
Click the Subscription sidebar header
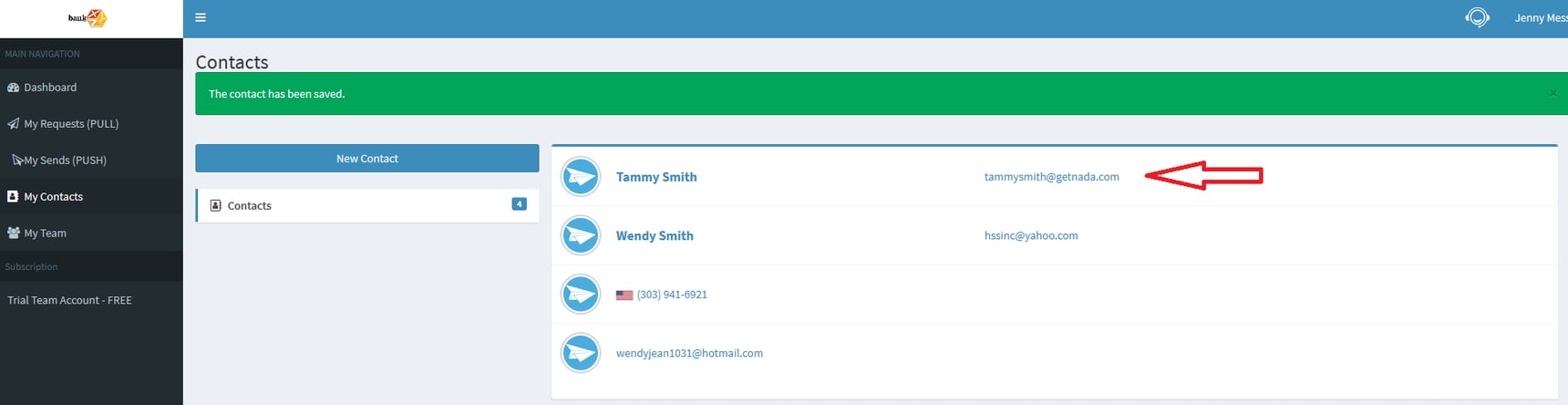coord(31,266)
